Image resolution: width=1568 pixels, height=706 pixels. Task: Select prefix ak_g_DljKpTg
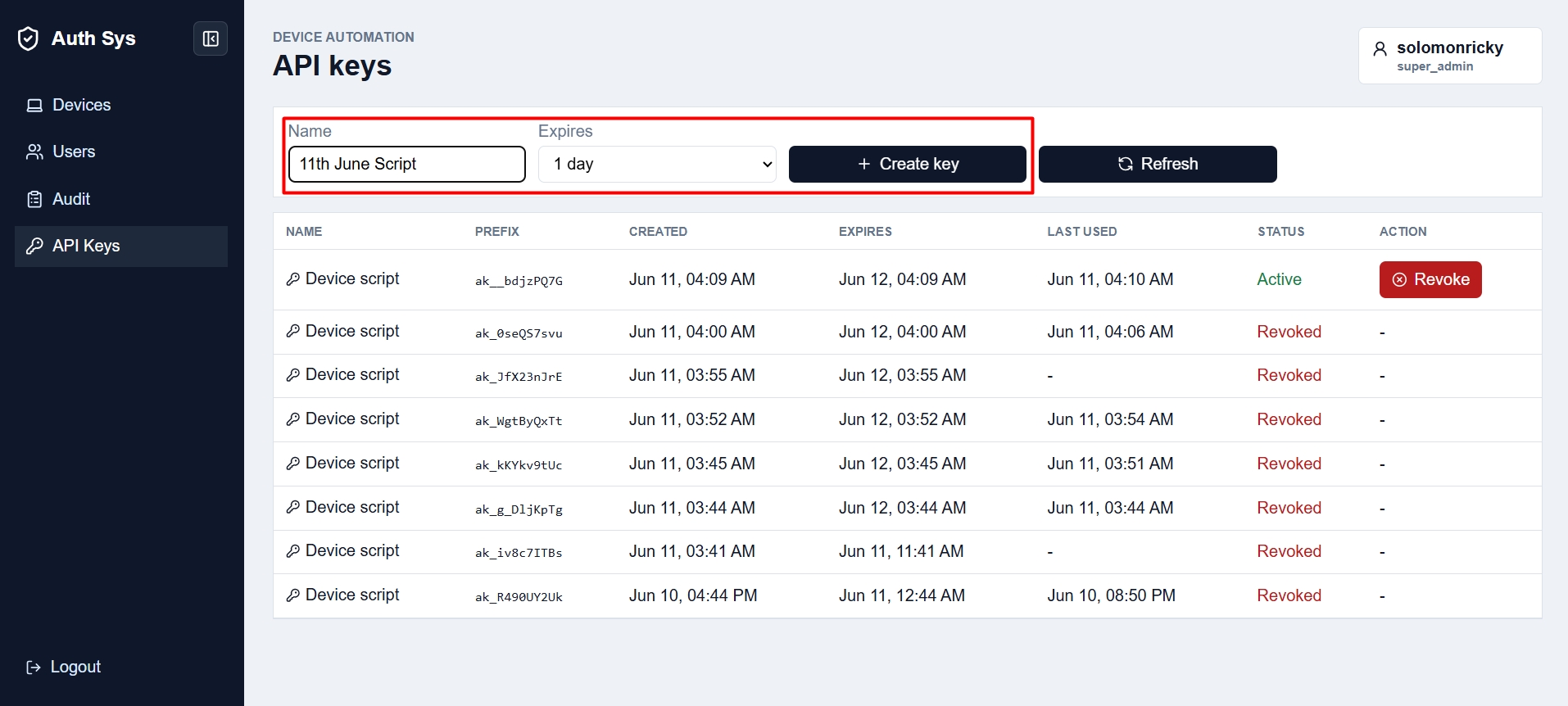[519, 509]
